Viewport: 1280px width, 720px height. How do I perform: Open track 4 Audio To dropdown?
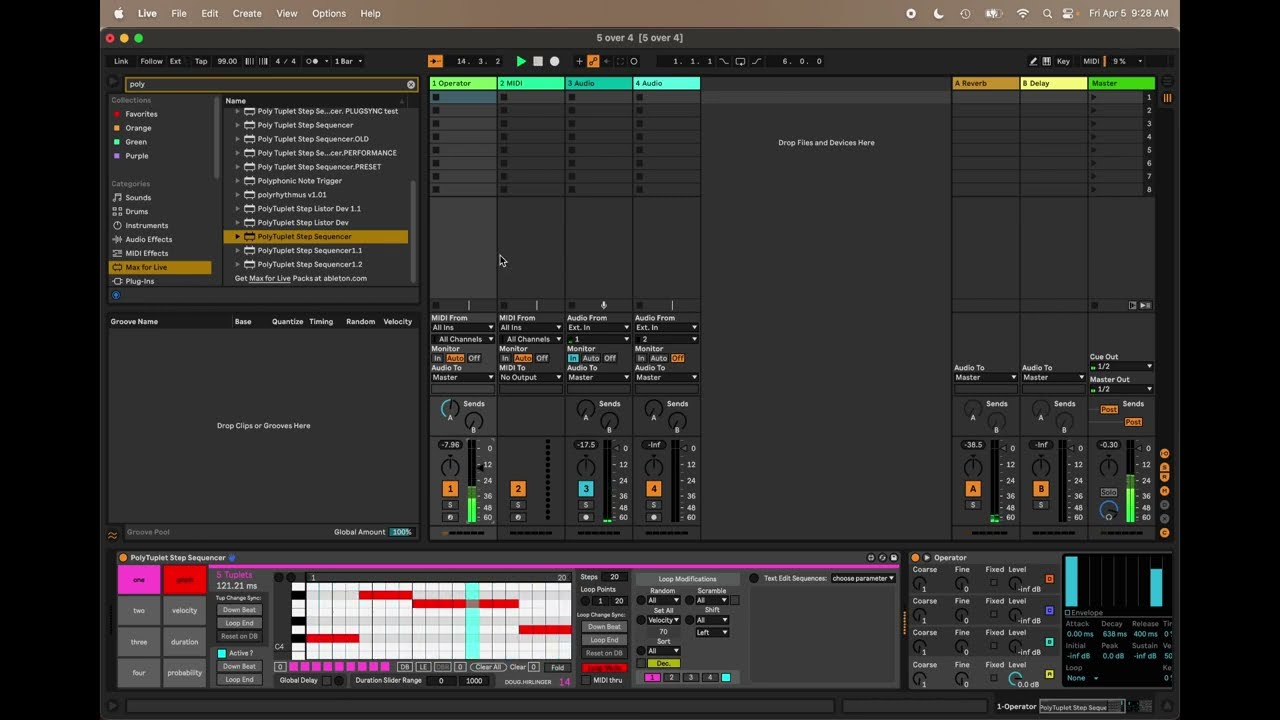(667, 377)
